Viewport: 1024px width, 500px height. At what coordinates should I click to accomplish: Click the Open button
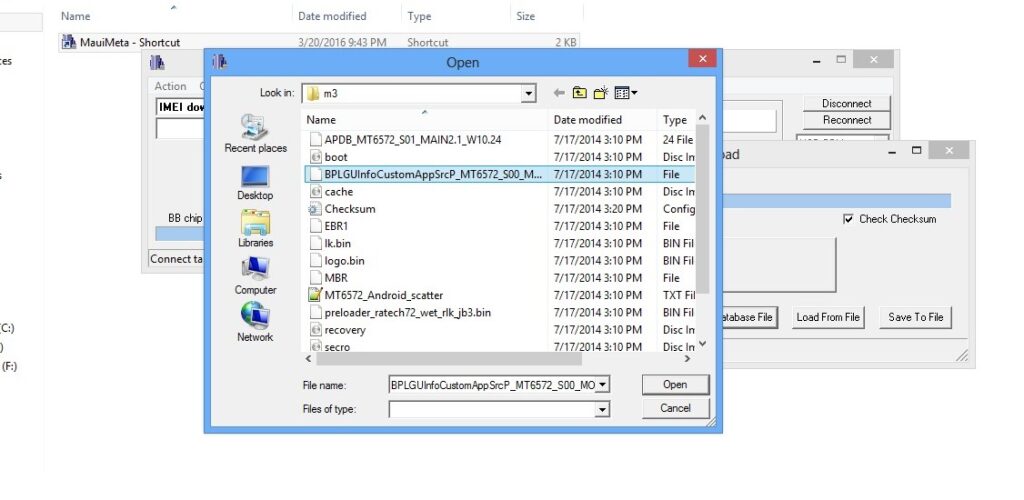(675, 384)
